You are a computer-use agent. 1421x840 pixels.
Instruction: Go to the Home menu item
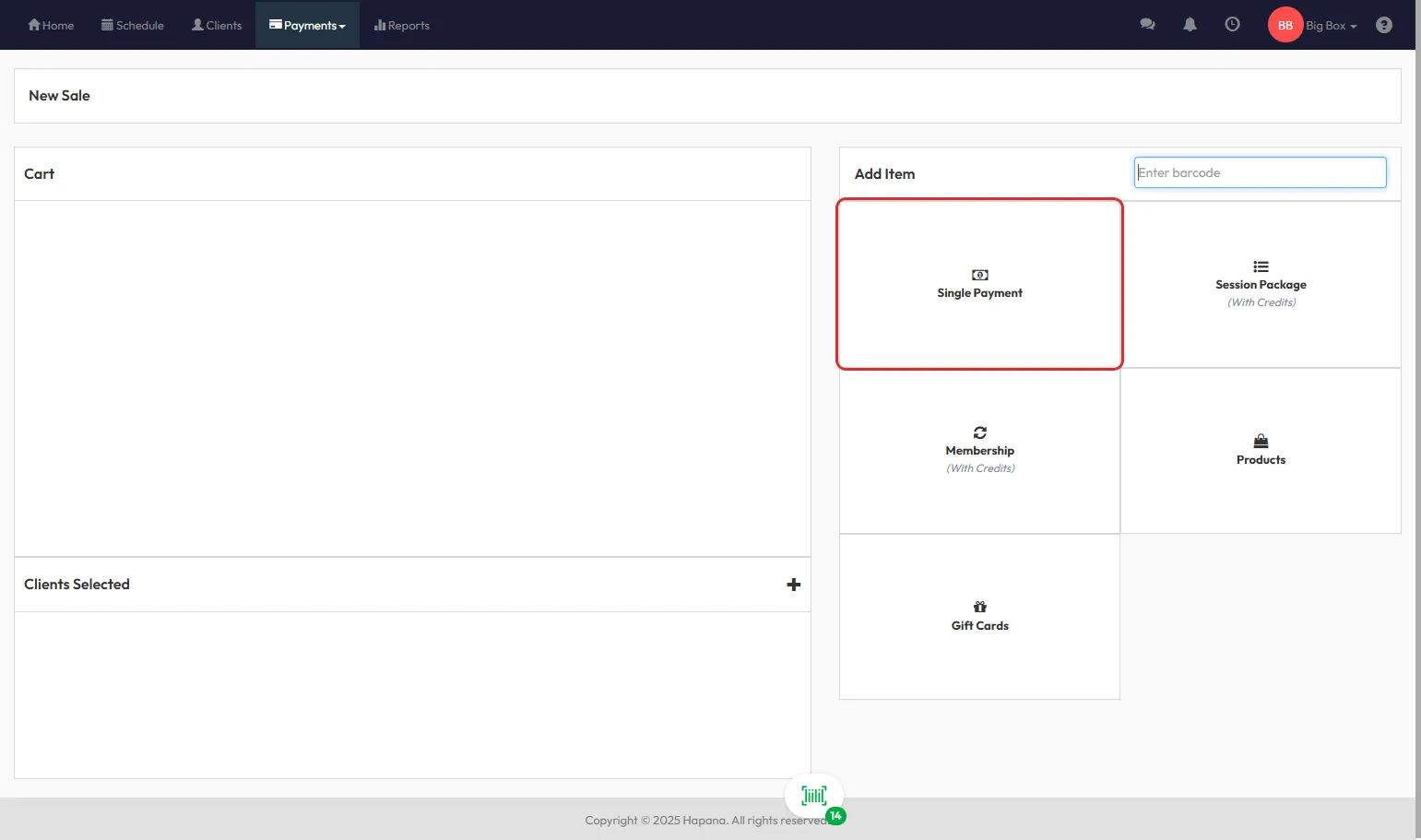point(51,25)
